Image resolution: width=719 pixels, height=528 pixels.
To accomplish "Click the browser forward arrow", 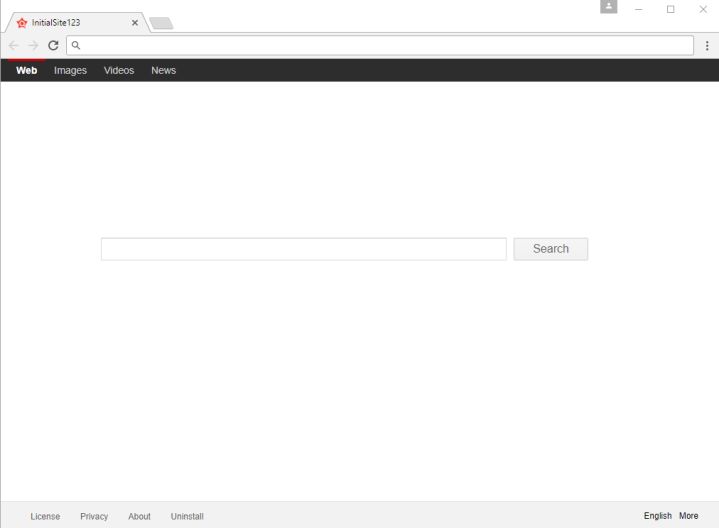I will 33,45.
